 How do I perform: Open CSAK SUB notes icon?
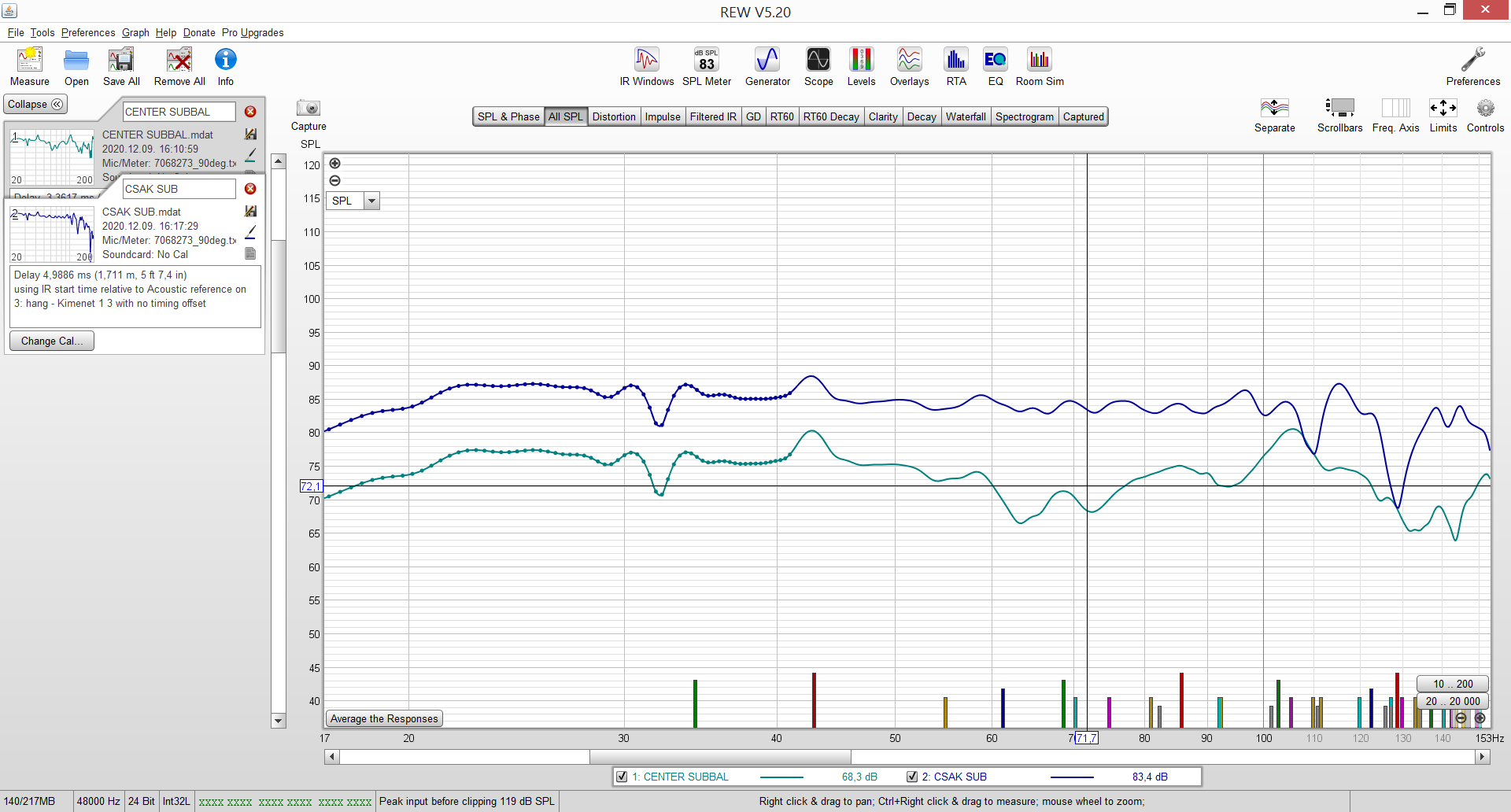250,253
